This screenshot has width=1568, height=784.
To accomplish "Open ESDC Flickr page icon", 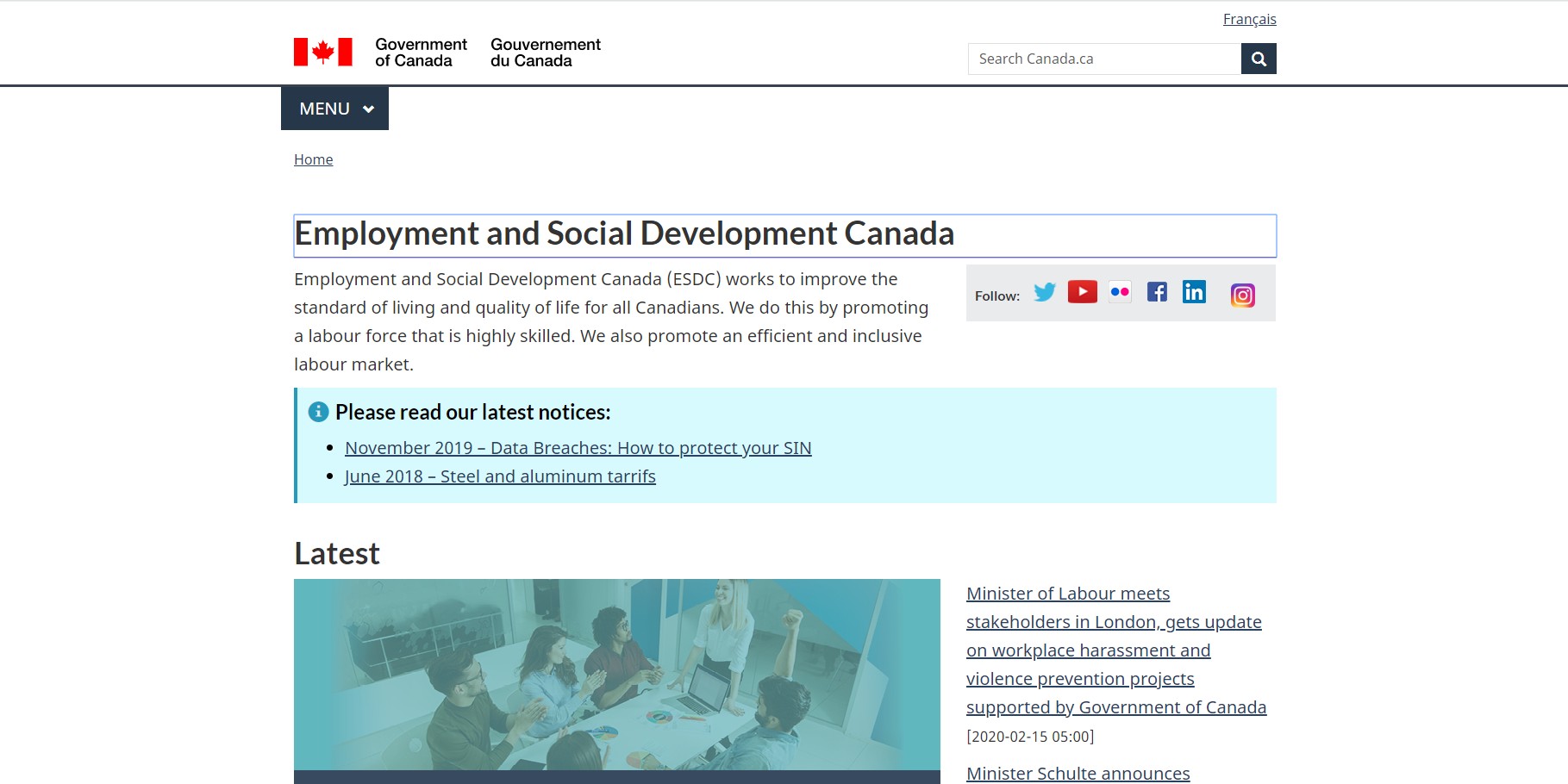I will (1120, 292).
